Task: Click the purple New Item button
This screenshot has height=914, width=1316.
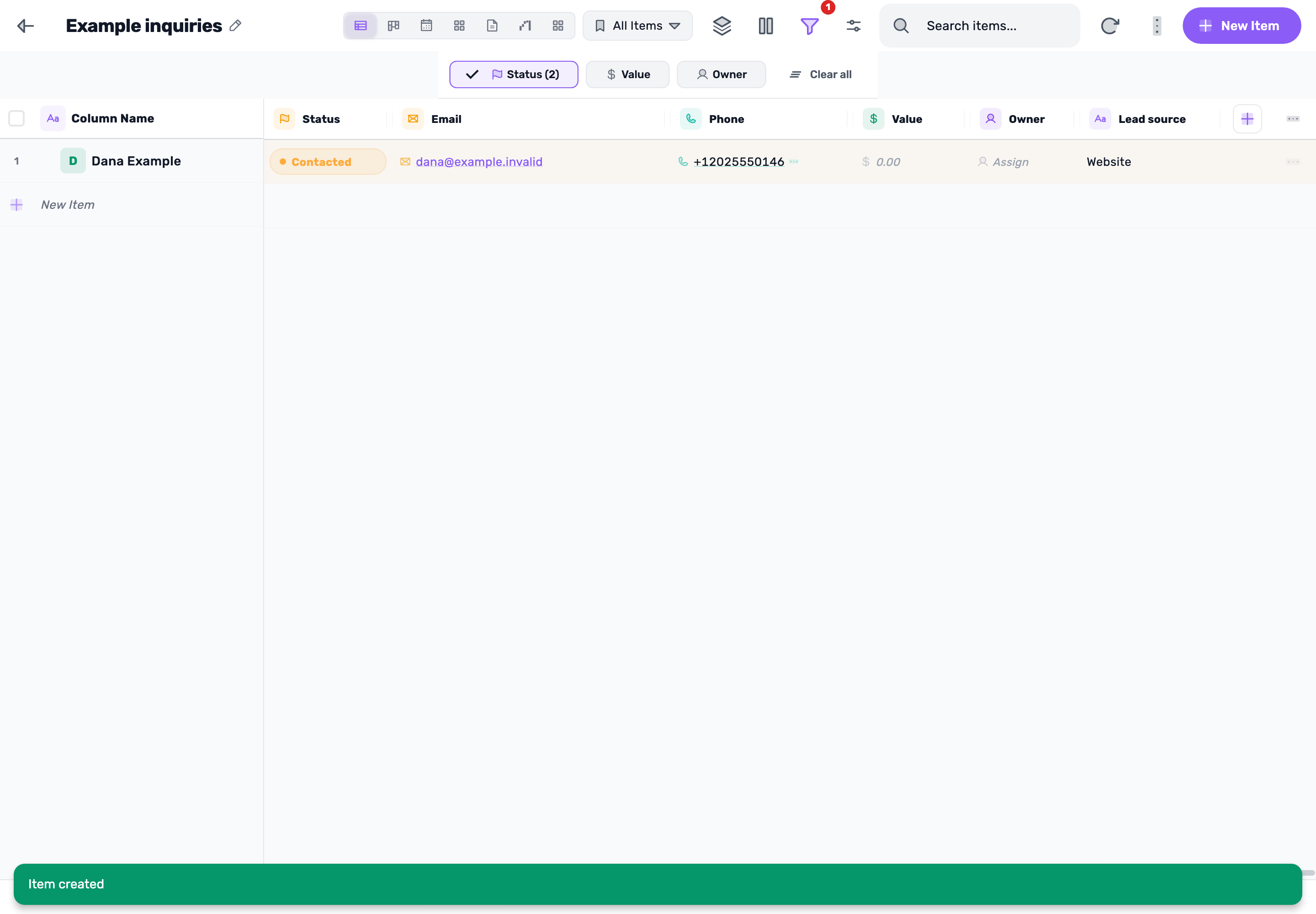Action: [1242, 26]
